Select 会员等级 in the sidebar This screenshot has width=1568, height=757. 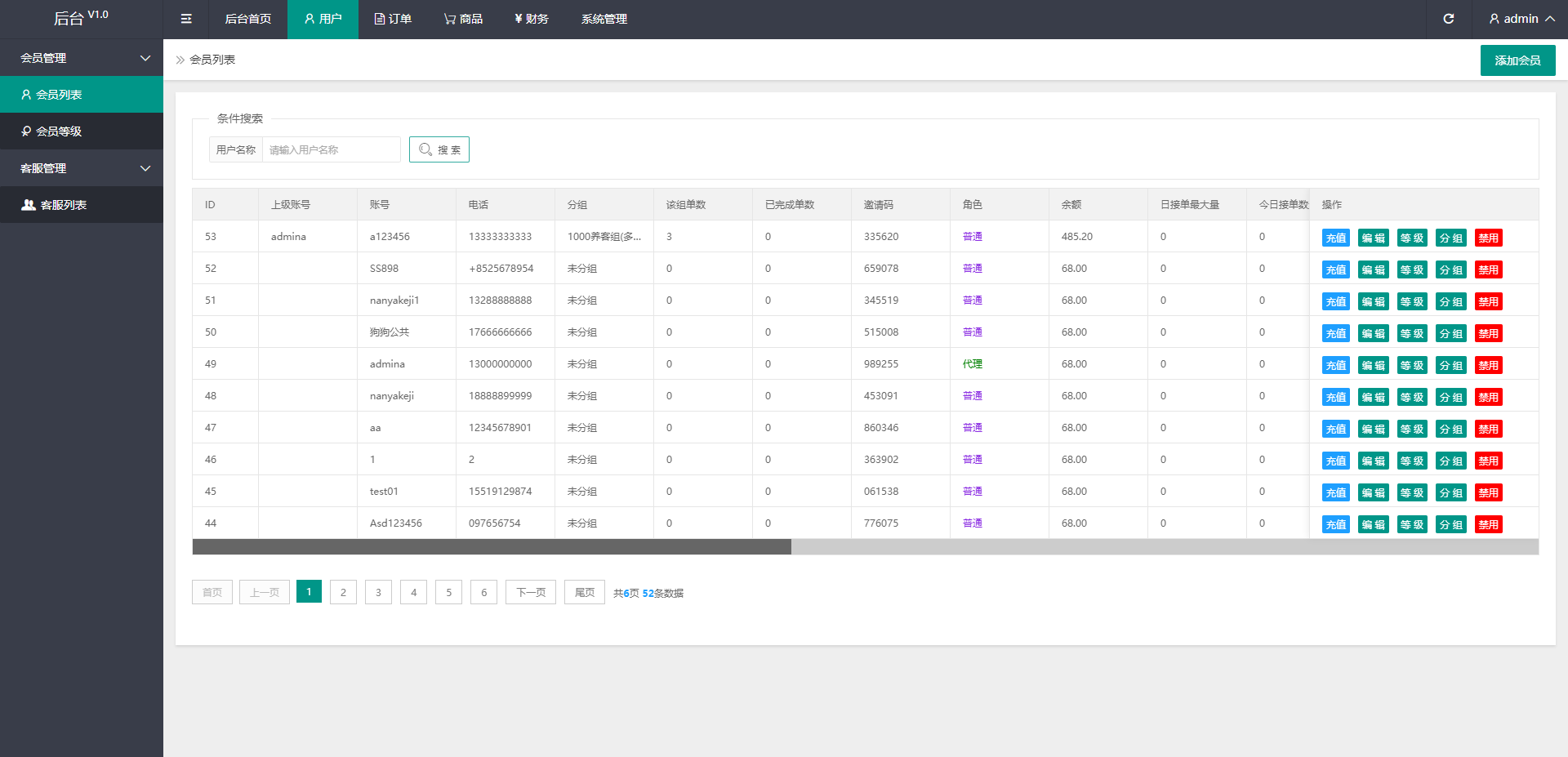[x=59, y=131]
